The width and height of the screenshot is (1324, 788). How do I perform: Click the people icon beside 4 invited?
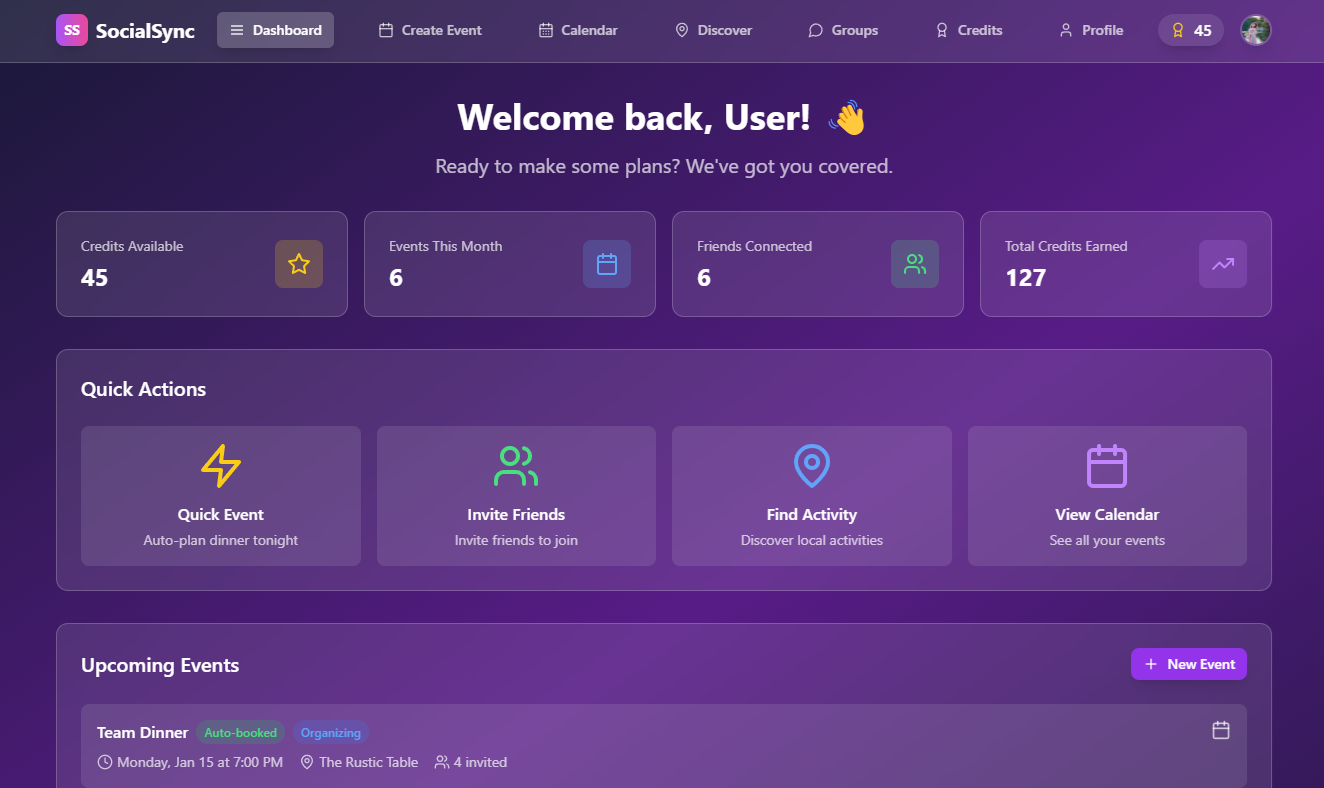[442, 762]
